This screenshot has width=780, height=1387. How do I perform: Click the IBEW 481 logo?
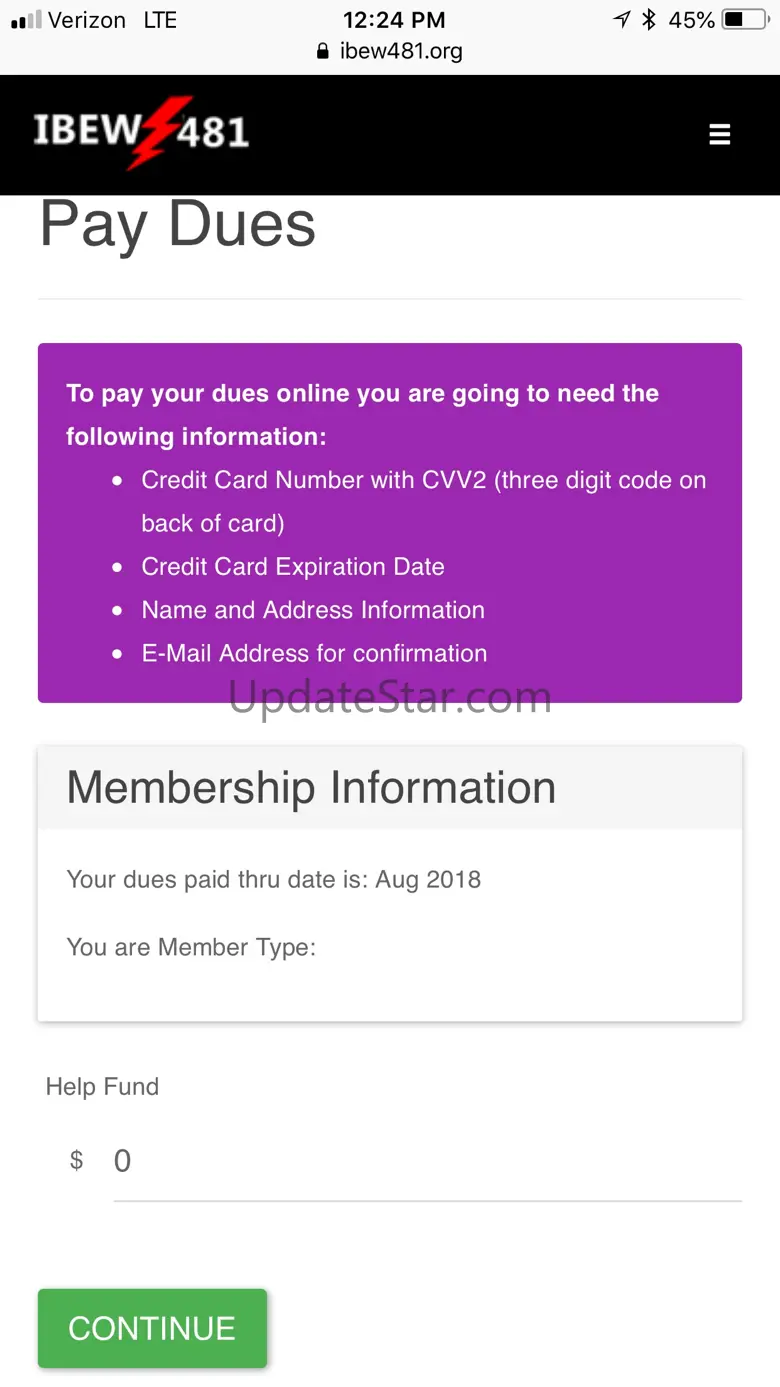pyautogui.click(x=141, y=132)
